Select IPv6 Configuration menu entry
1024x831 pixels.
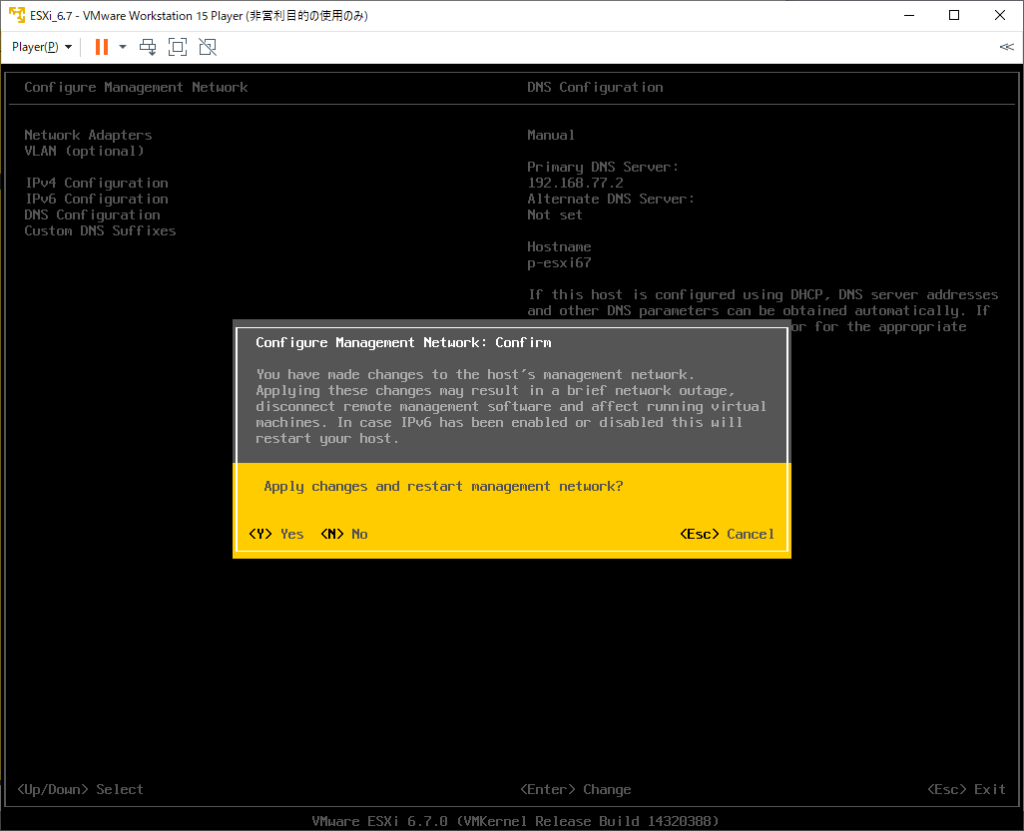tap(96, 199)
